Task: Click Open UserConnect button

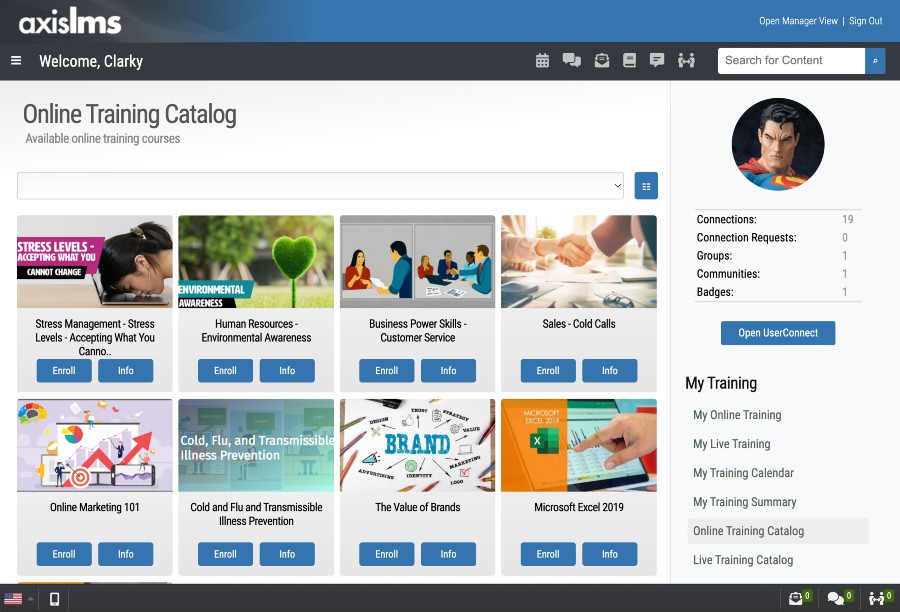Action: (778, 333)
